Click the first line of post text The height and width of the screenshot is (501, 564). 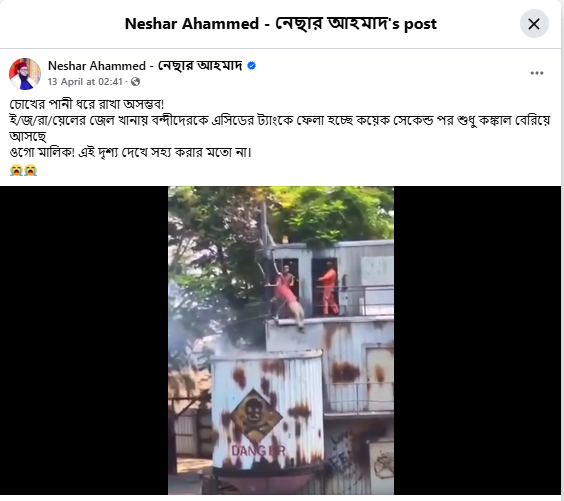coord(86,104)
